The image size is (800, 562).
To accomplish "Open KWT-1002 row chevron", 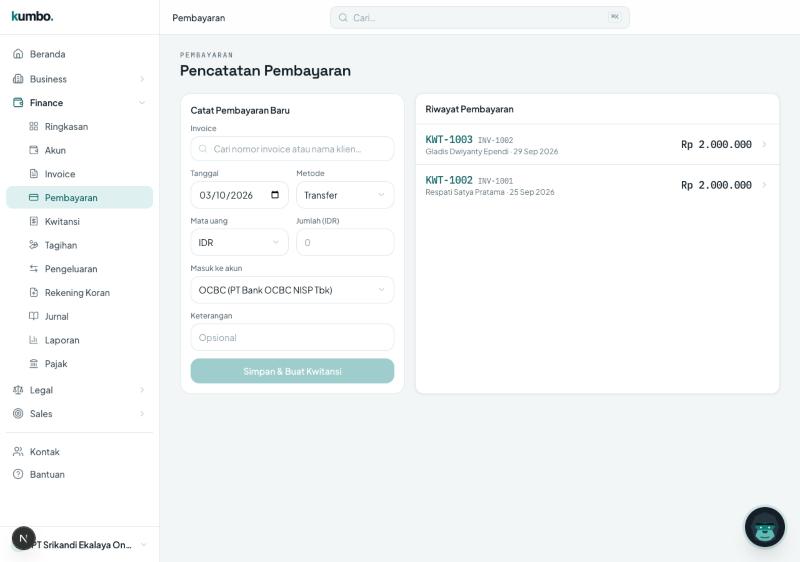I will point(764,185).
